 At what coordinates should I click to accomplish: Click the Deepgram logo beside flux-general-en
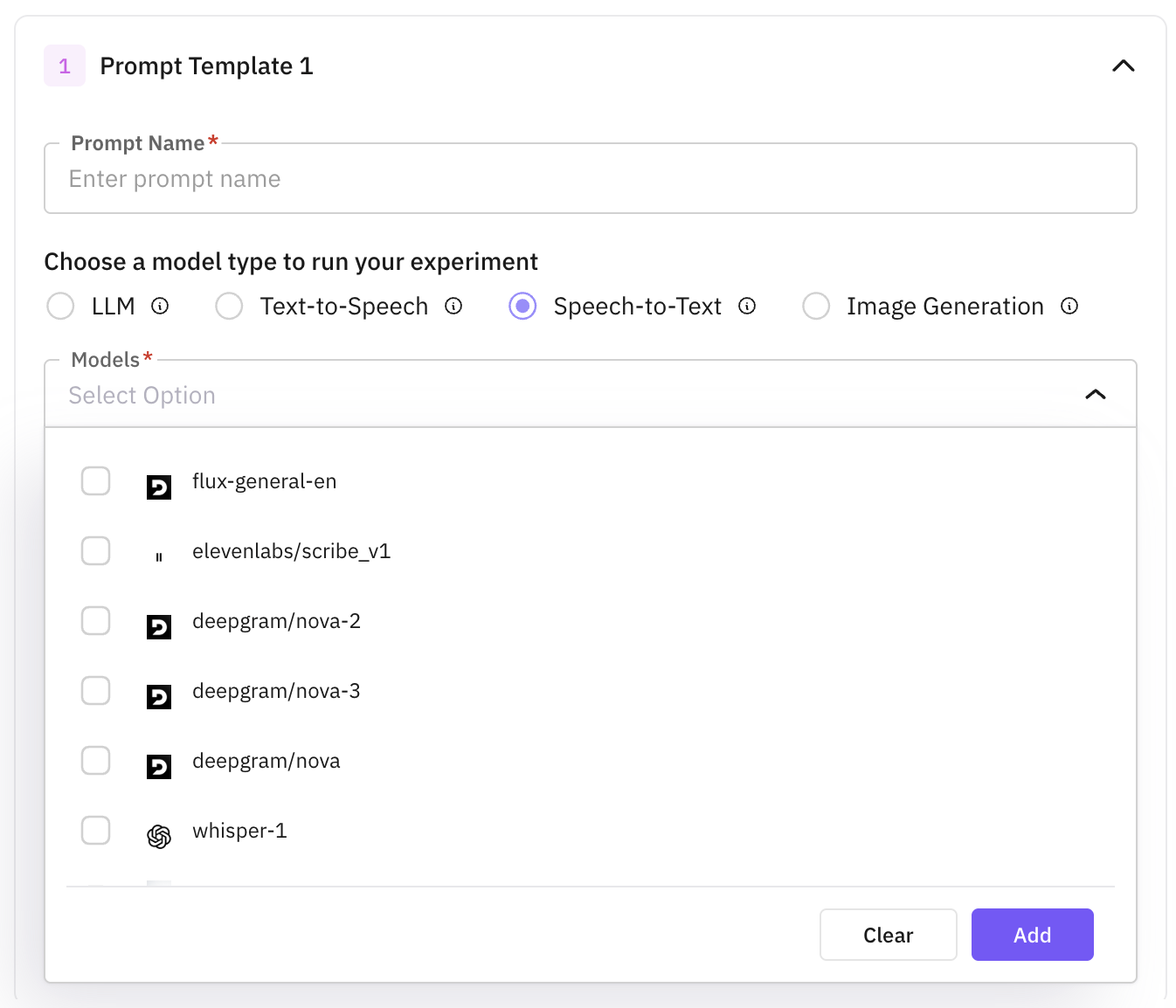point(159,487)
